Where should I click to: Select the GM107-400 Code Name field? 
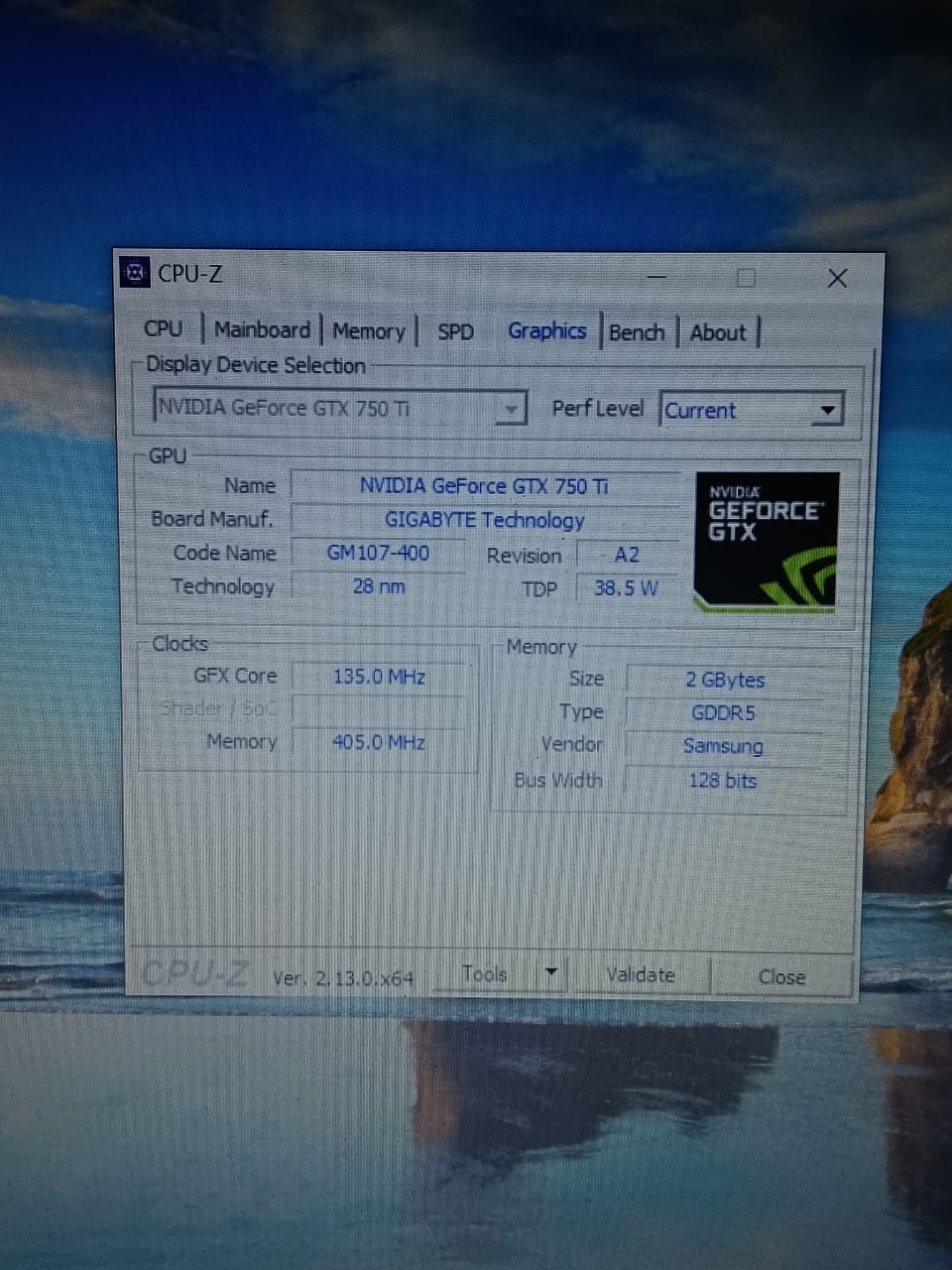(379, 553)
